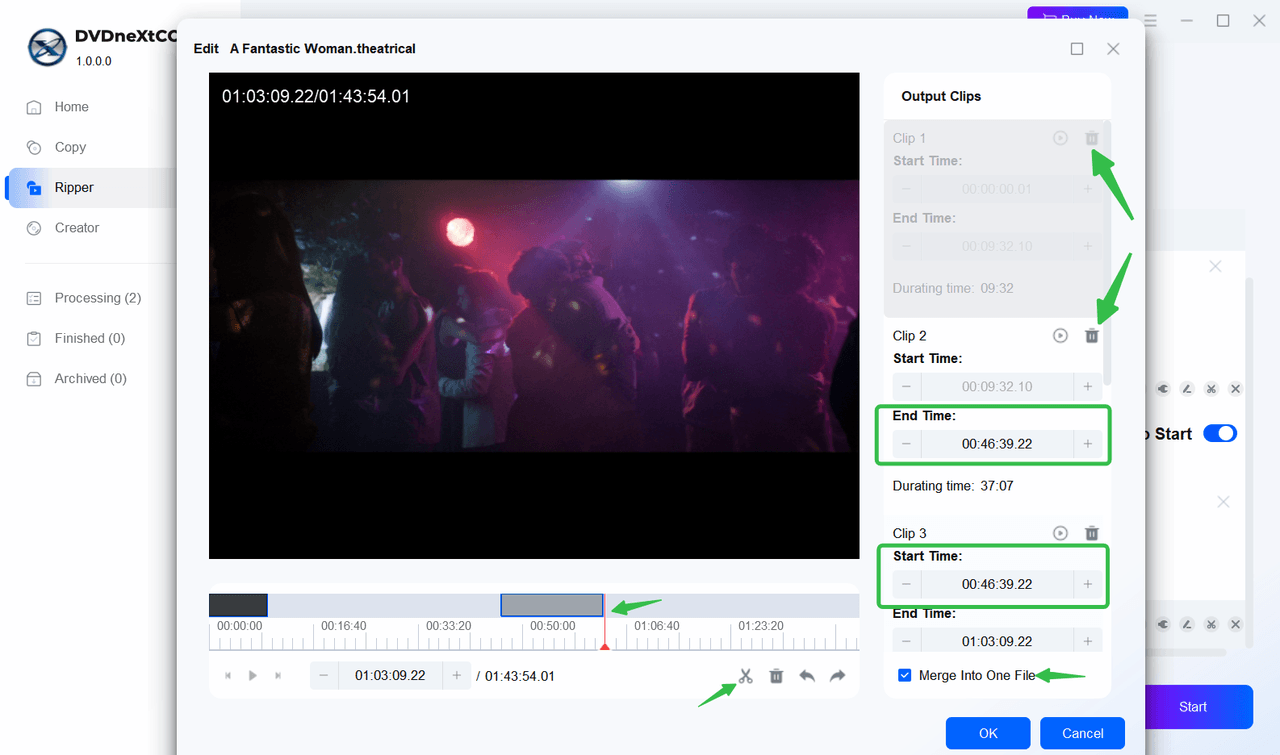Click the scissors cut icon below the timeline

pyautogui.click(x=745, y=676)
